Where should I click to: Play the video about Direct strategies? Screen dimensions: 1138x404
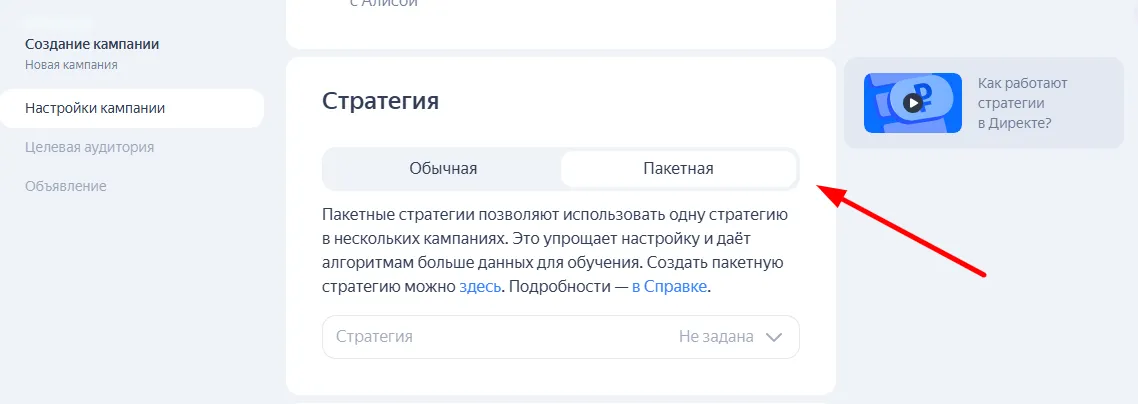click(x=911, y=103)
